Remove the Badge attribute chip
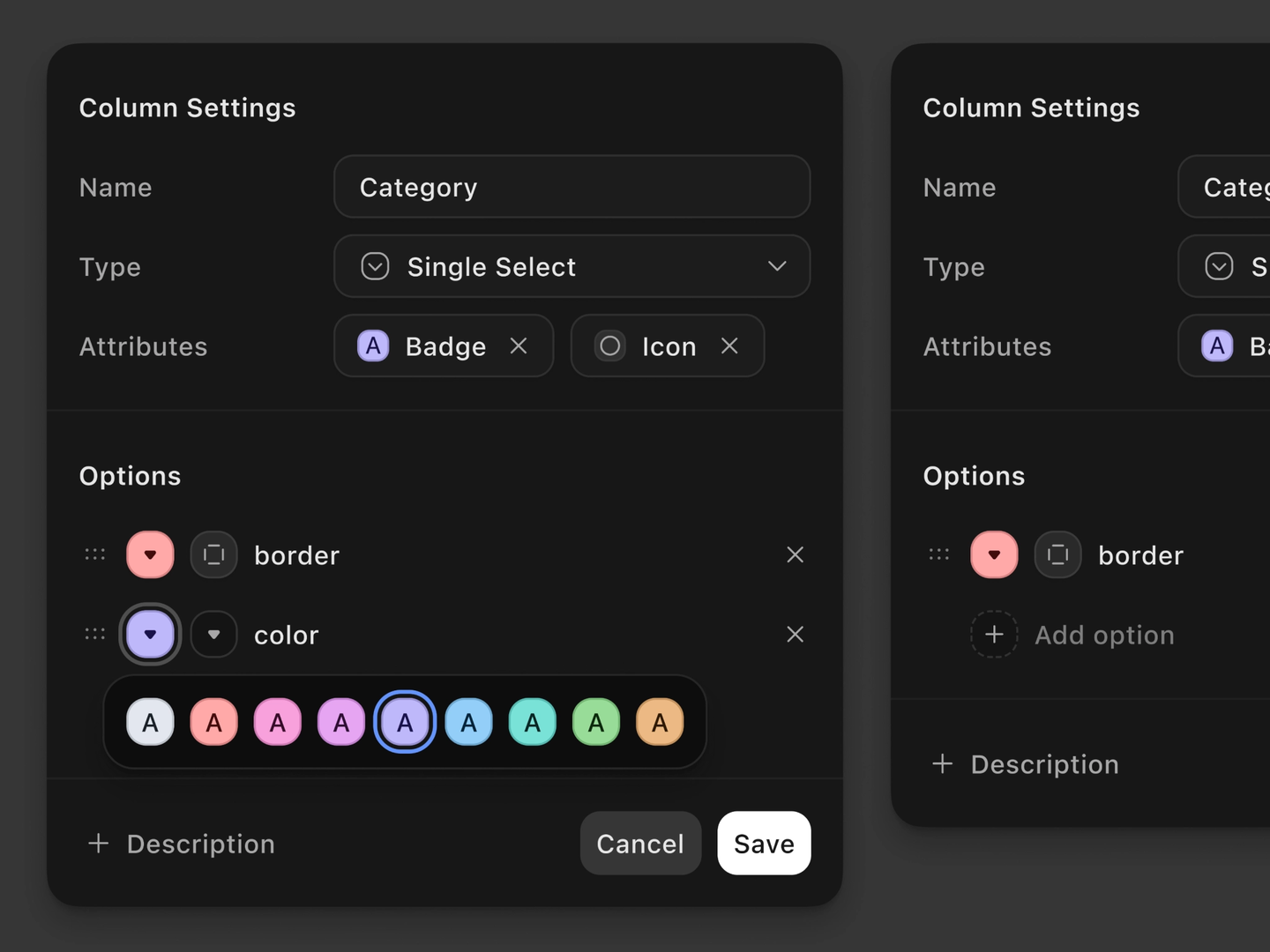This screenshot has height=952, width=1270. (519, 346)
